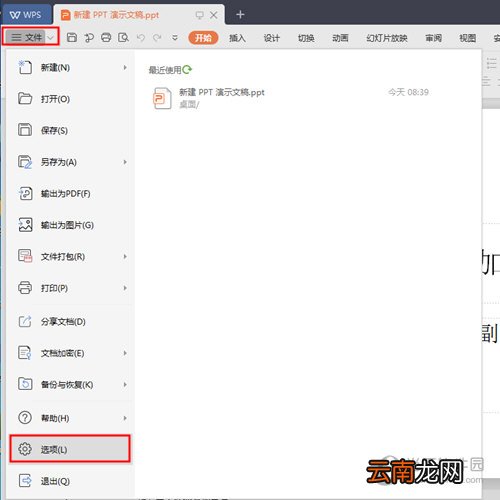Switch to the 切换 ribbon tab
500x500 pixels.
(x=306, y=38)
